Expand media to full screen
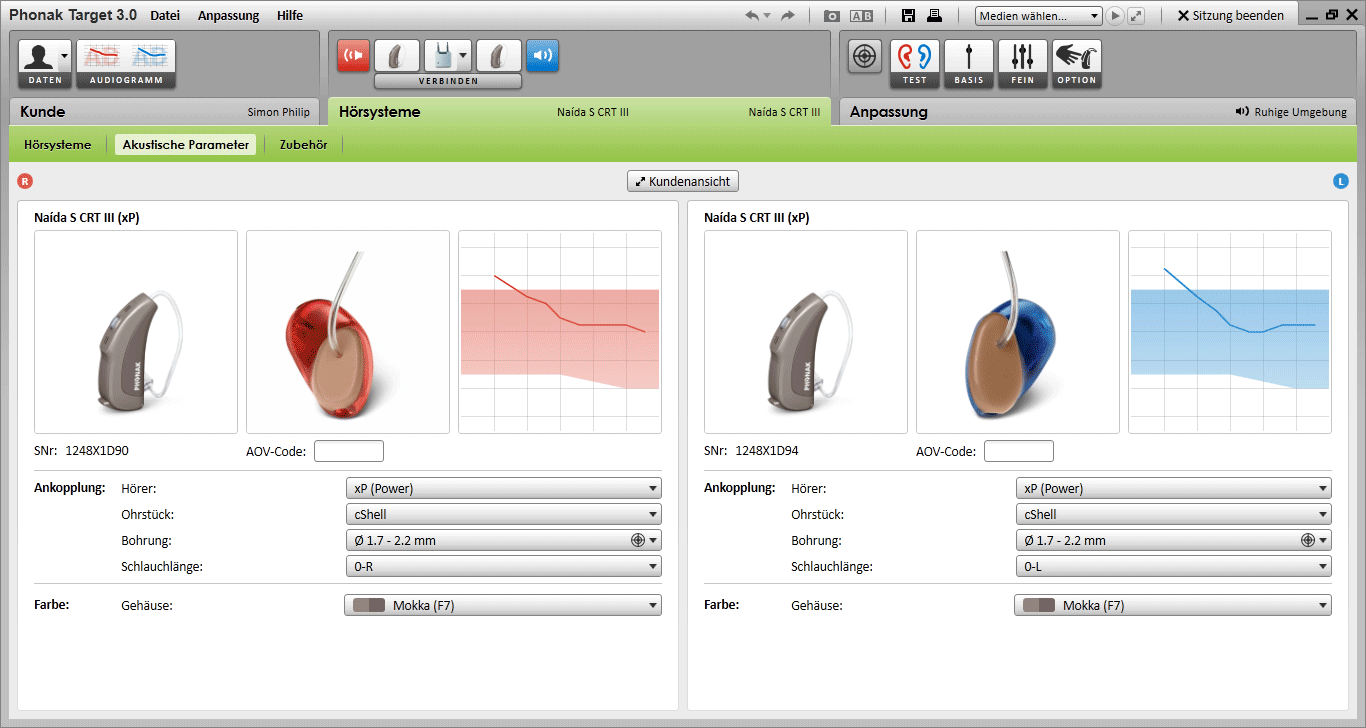1366x728 pixels. point(1136,16)
